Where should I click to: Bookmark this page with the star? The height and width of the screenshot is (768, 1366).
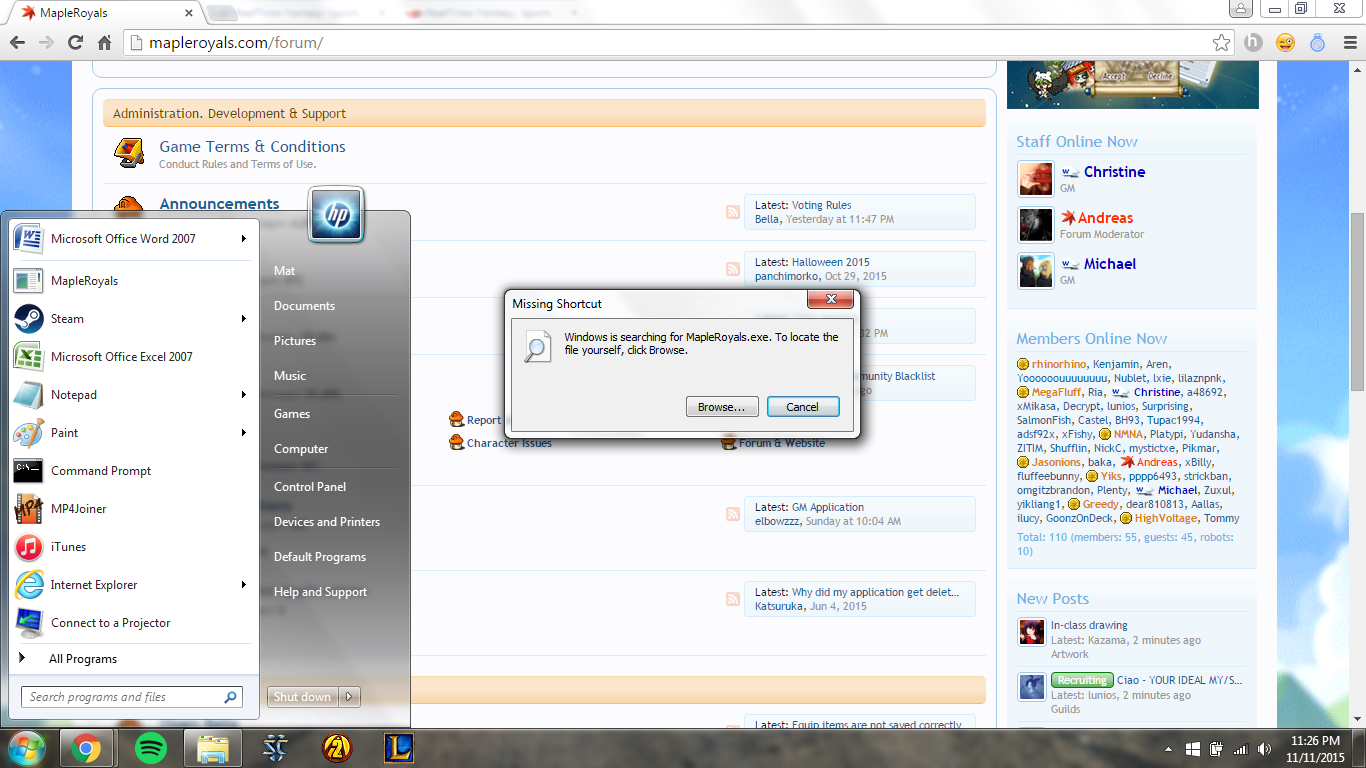click(1221, 43)
